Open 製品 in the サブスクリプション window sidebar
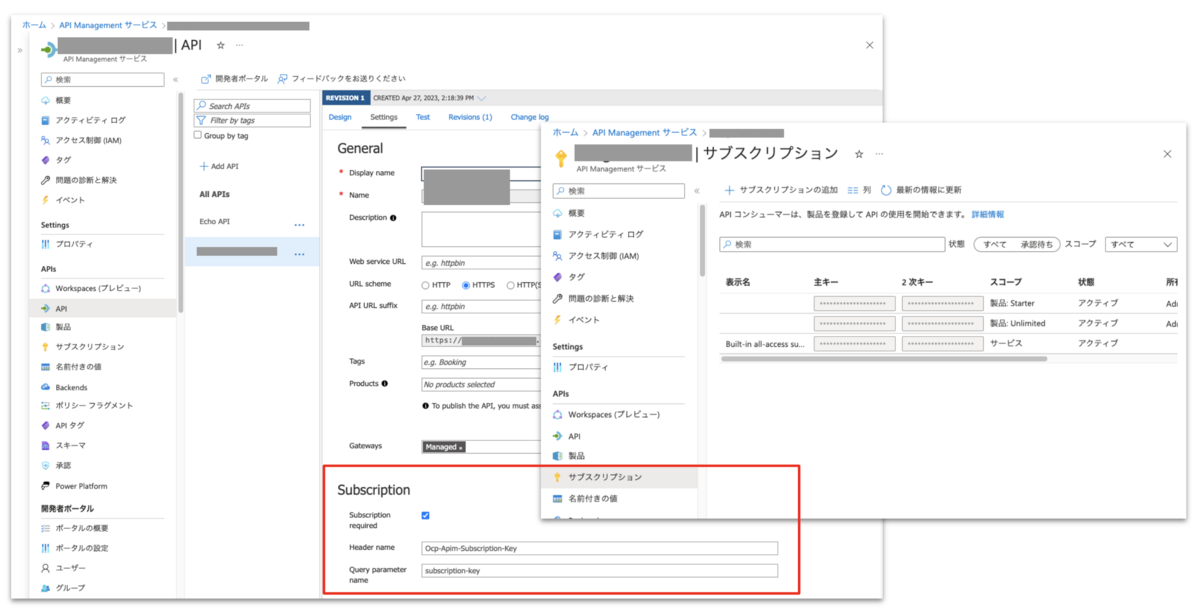Image resolution: width=1200 pixels, height=615 pixels. [576, 456]
